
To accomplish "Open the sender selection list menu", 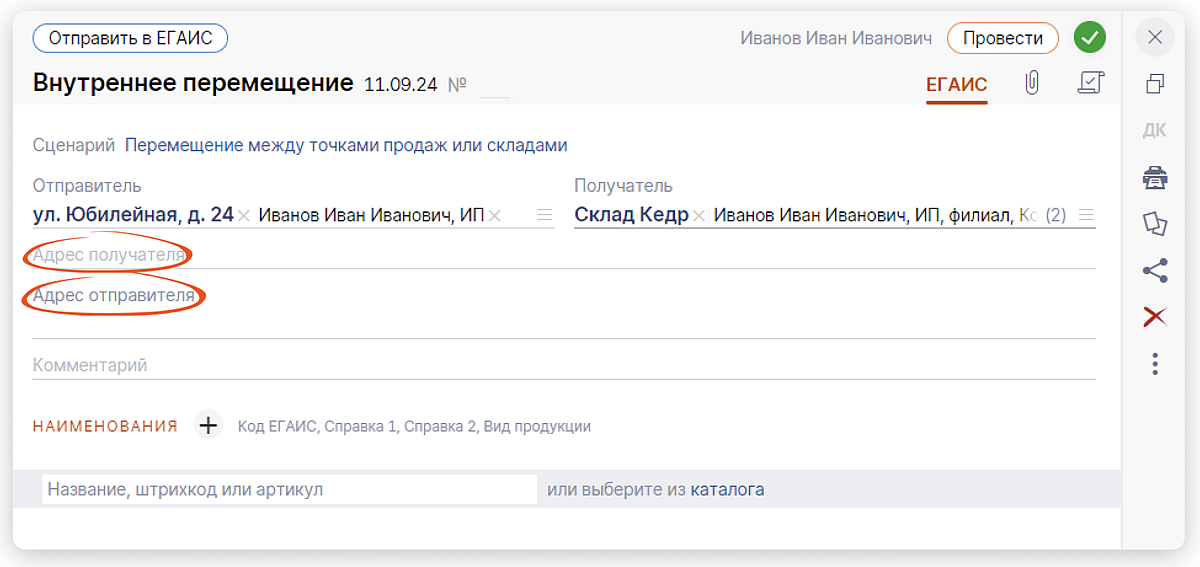I will click(x=544, y=215).
